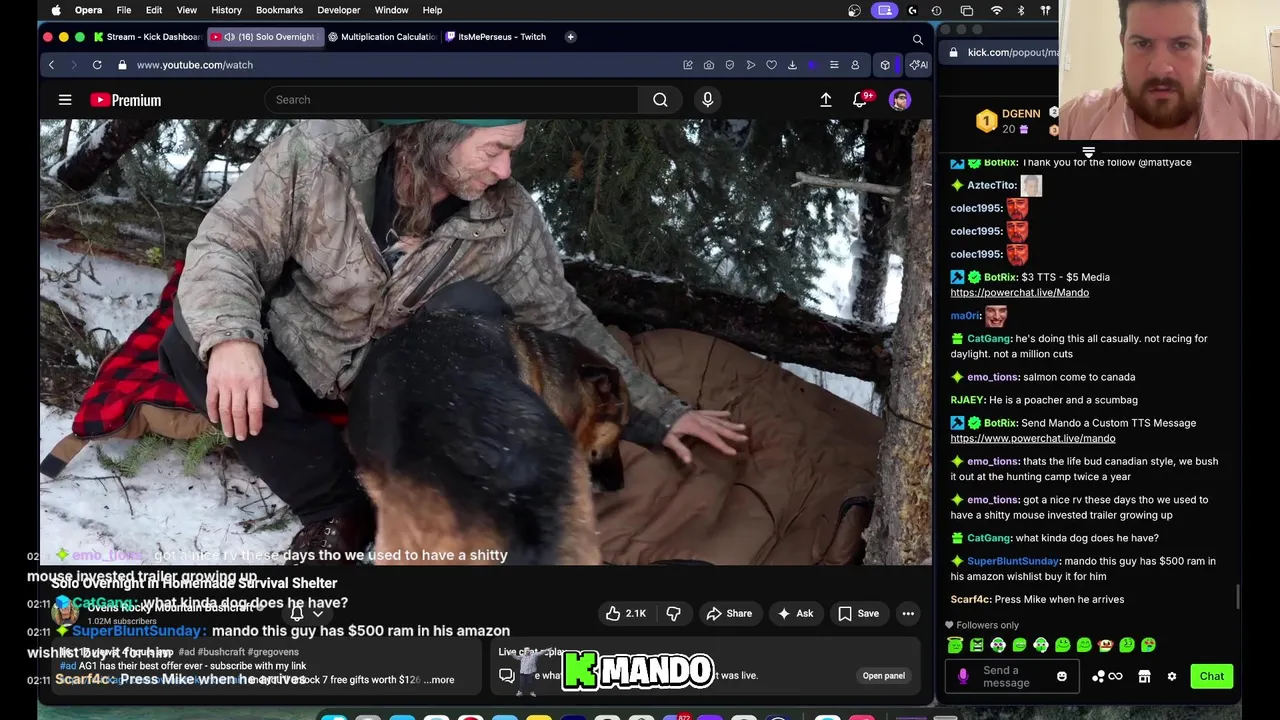Open Opera ad blocker shield icon
This screenshot has width=1280, height=720.
(730, 65)
